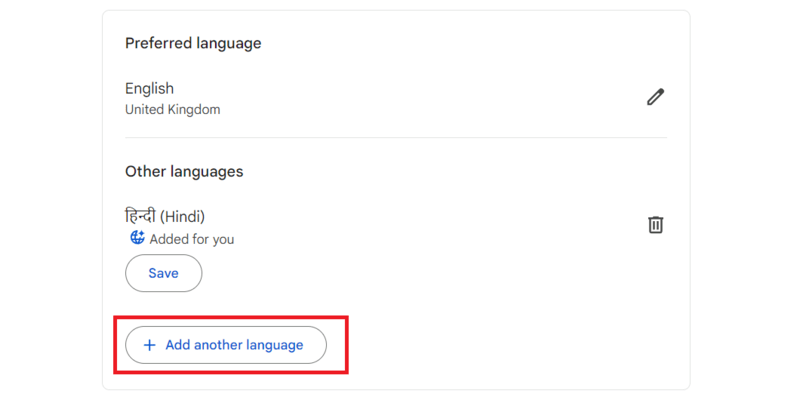
Task: Click the (Hindi) parenthetical label
Action: coord(185,216)
